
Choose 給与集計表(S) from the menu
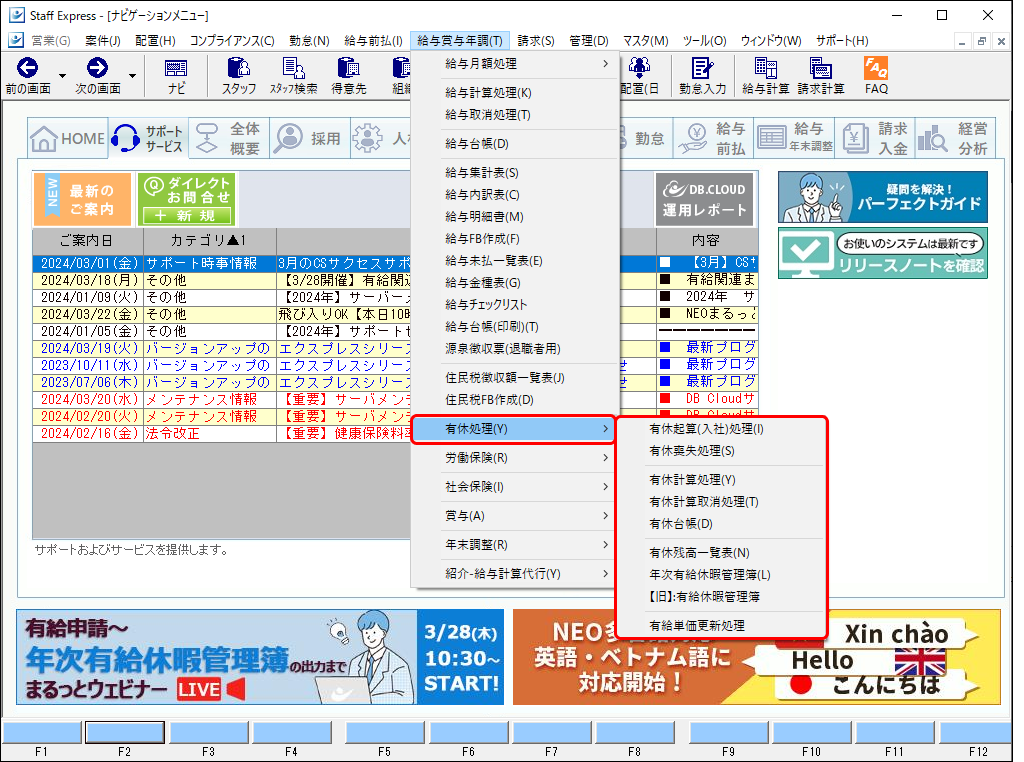[515, 172]
